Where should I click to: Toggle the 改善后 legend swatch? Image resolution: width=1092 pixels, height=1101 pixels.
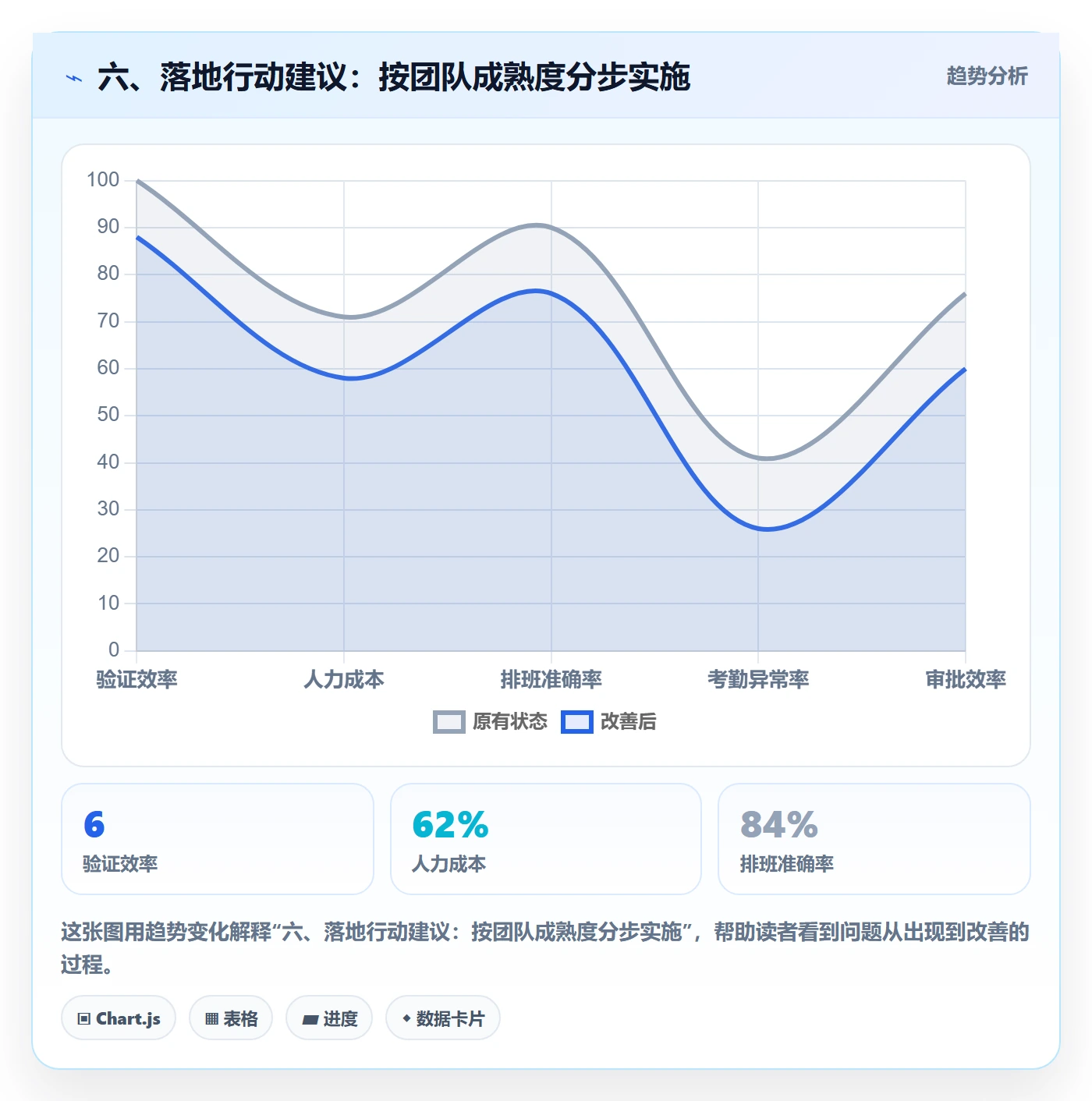point(577,722)
